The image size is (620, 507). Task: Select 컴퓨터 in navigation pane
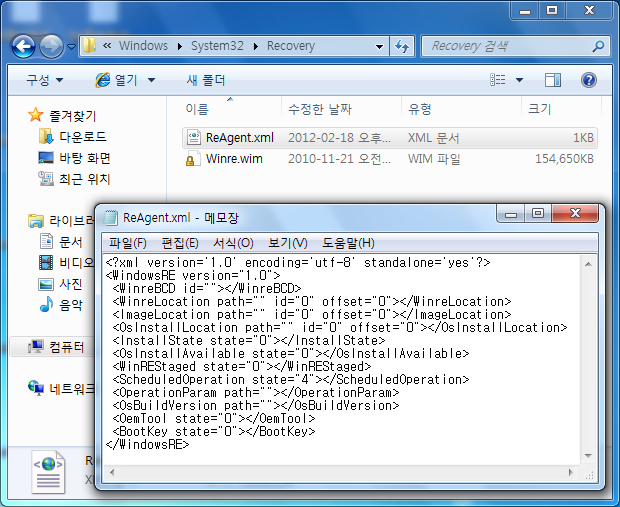point(66,347)
